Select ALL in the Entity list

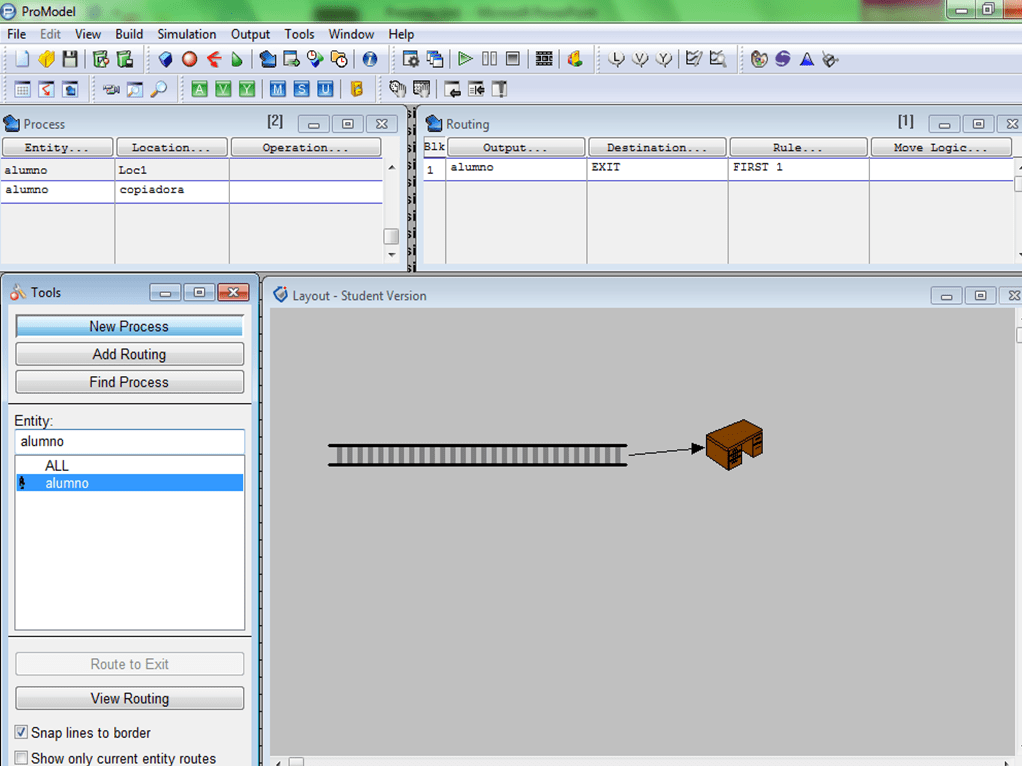click(57, 466)
